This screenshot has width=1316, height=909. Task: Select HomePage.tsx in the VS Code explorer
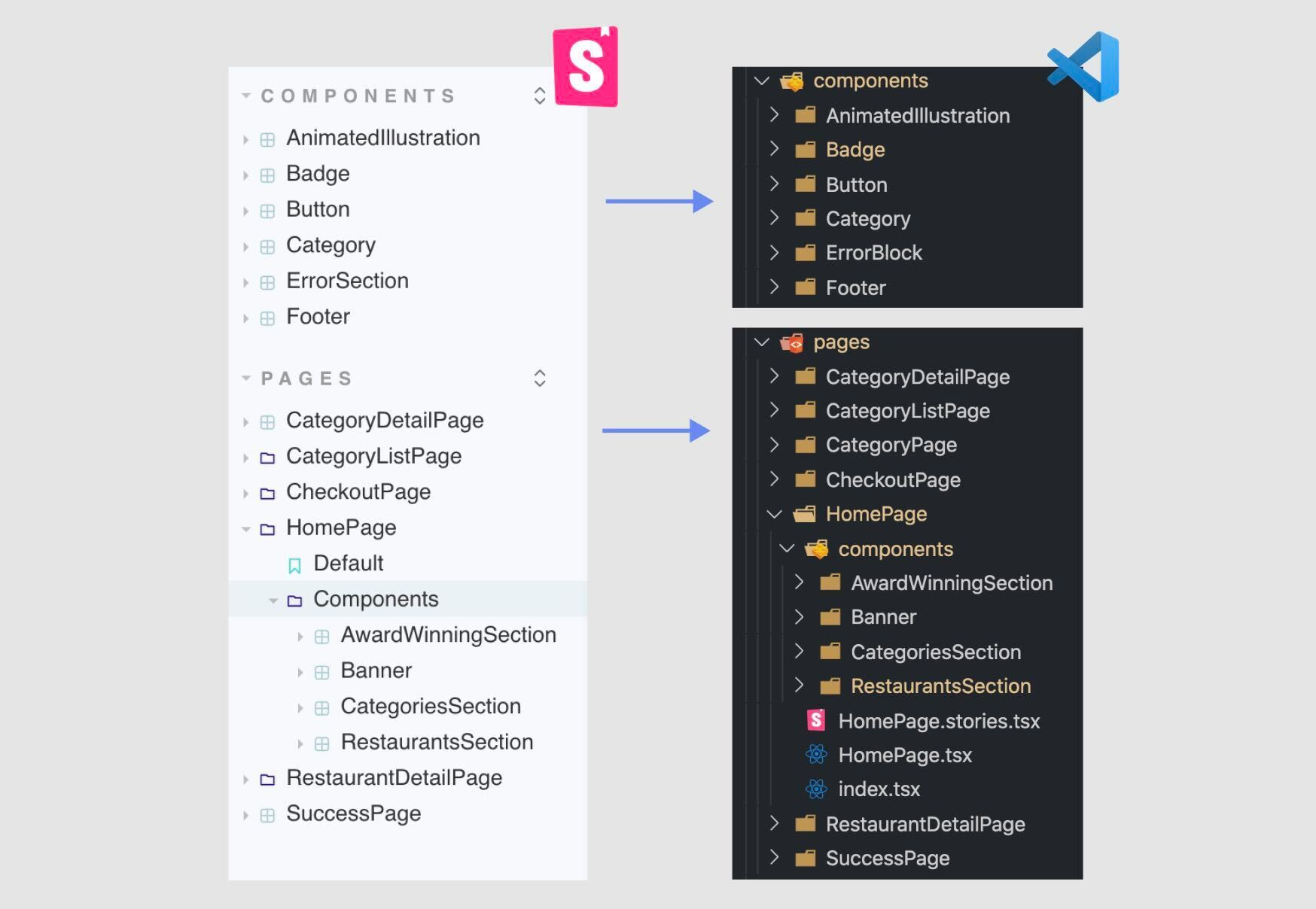click(x=906, y=755)
